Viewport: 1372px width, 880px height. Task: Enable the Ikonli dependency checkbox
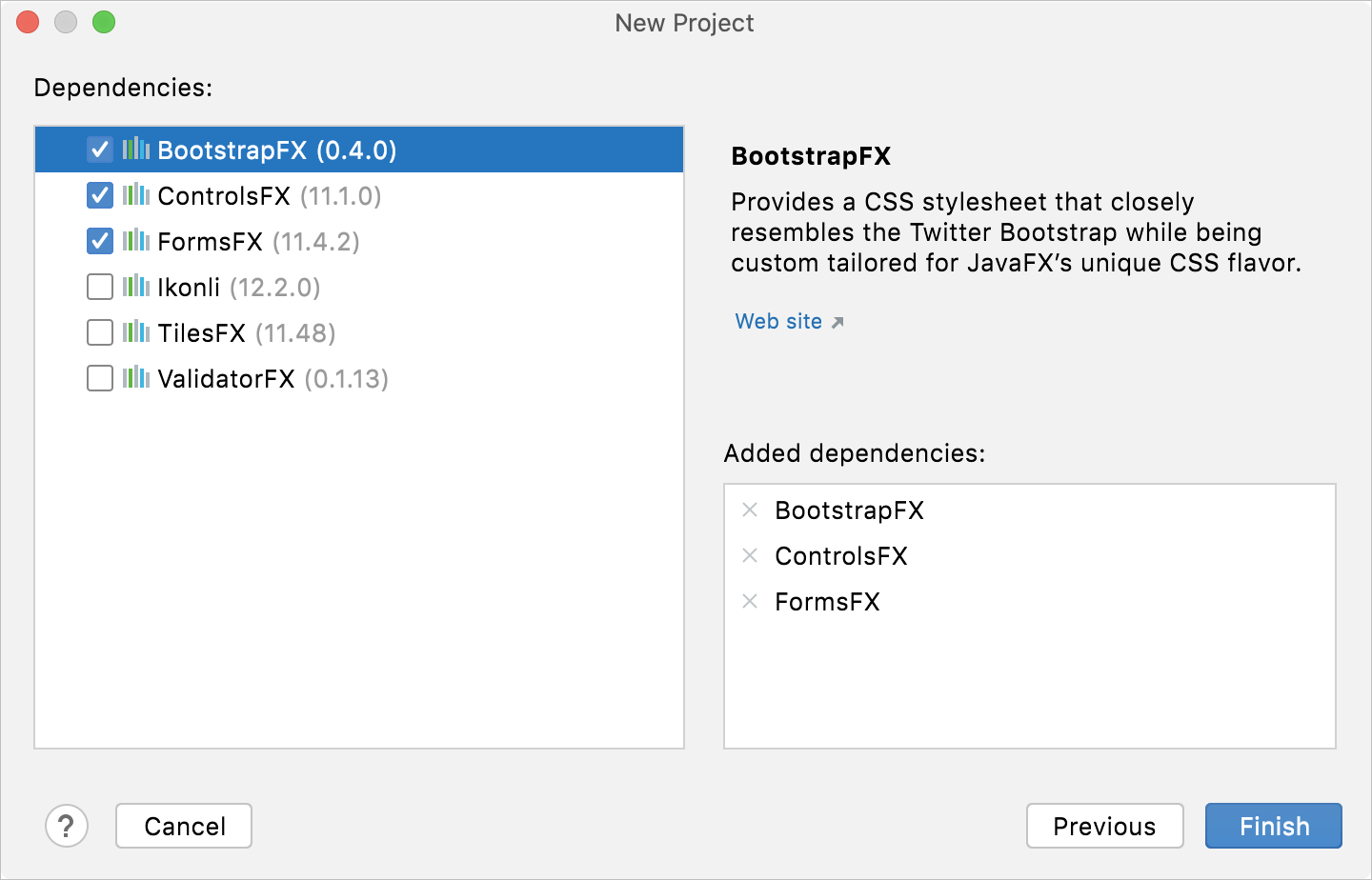click(100, 287)
